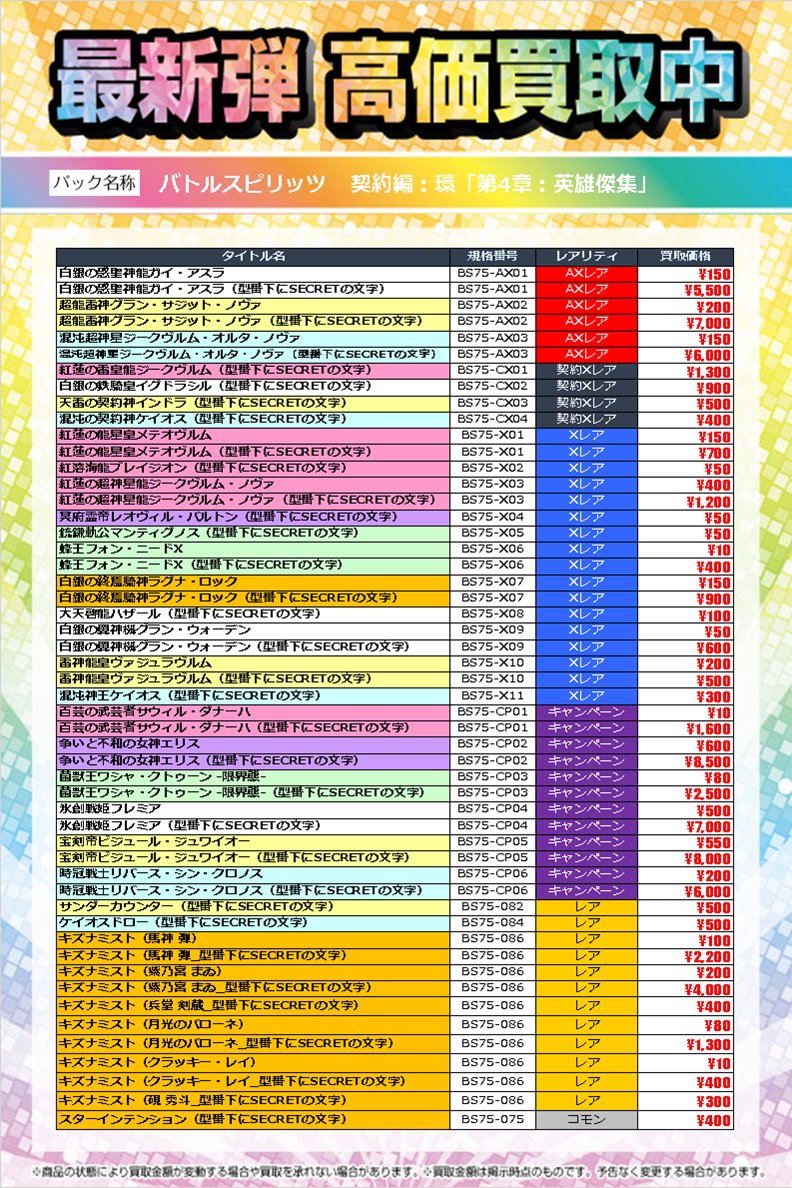Select the '¥1,600' price cell
Screen dimensions: 792x1188
(x=685, y=728)
